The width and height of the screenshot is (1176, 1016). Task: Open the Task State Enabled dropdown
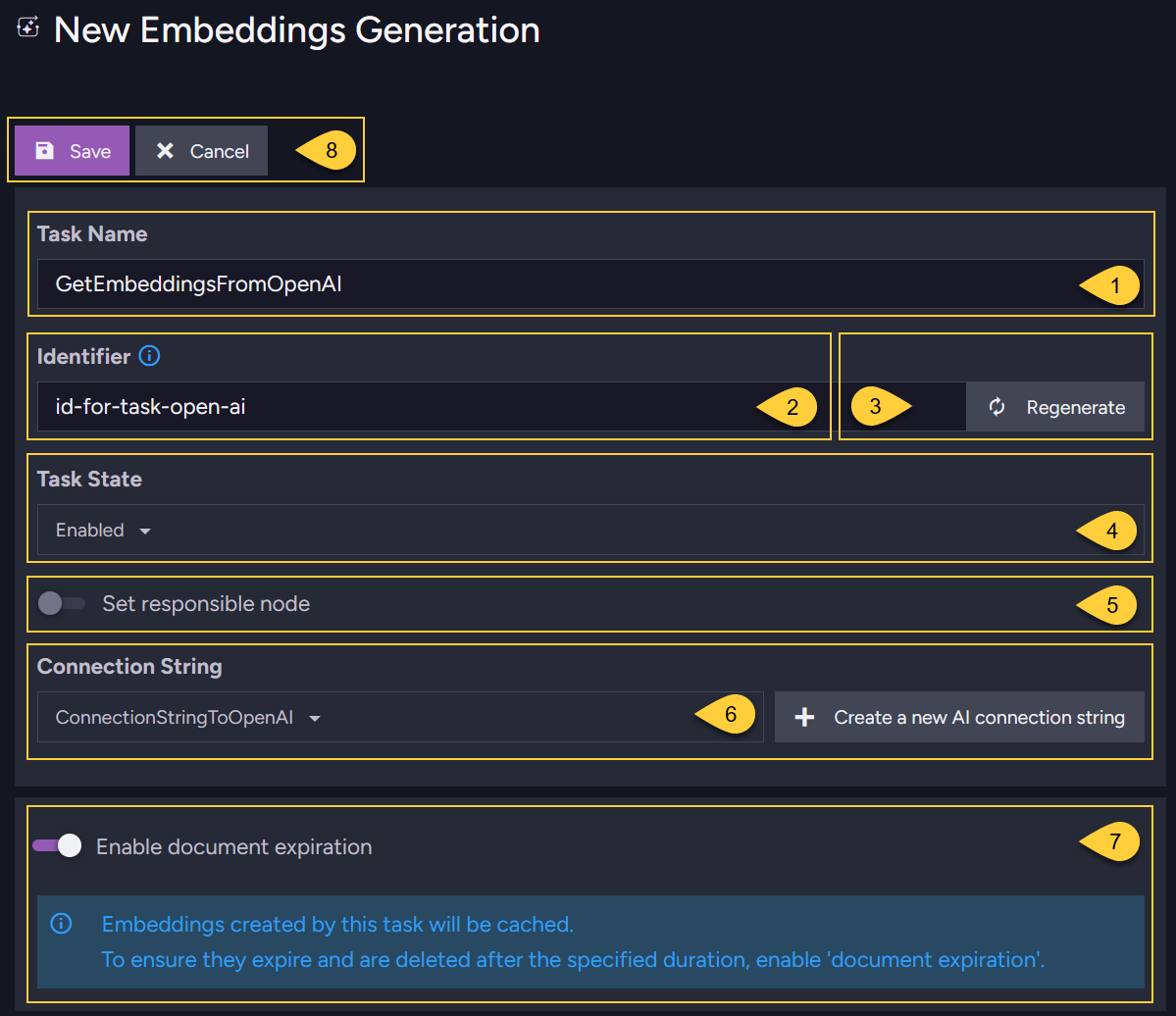(x=590, y=530)
